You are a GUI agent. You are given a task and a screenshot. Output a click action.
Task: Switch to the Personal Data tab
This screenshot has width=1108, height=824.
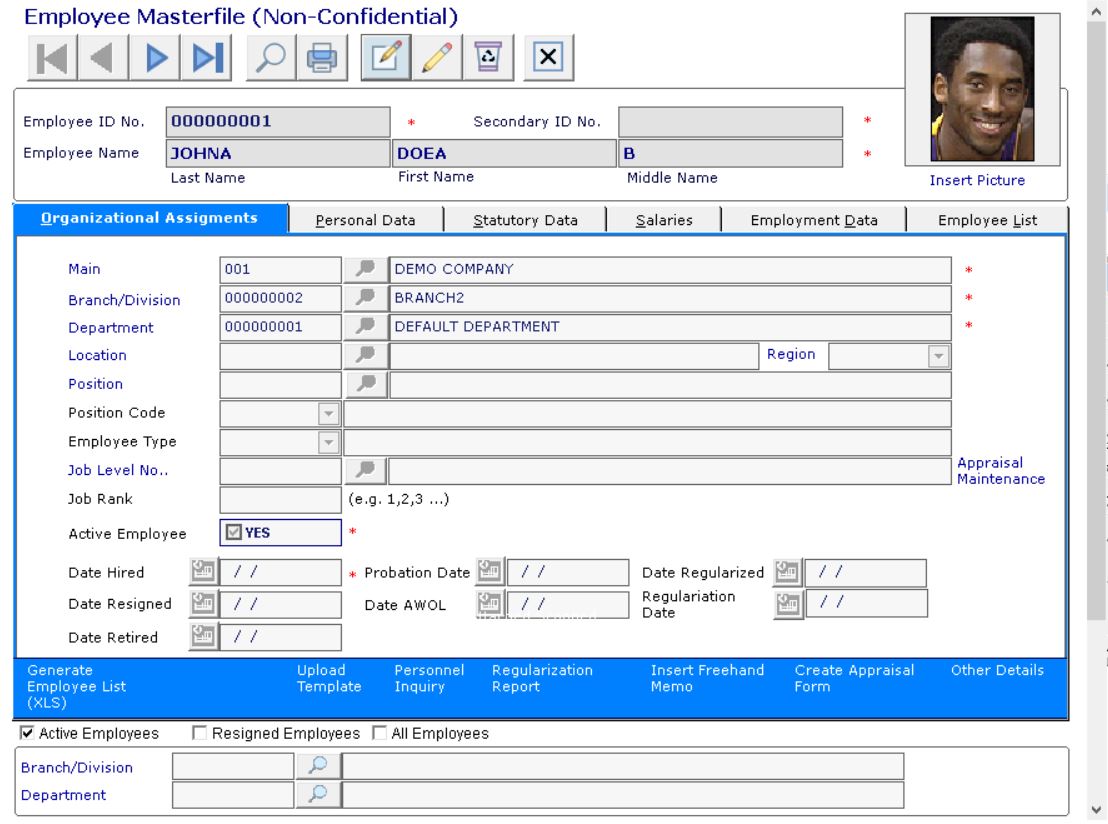(x=365, y=220)
